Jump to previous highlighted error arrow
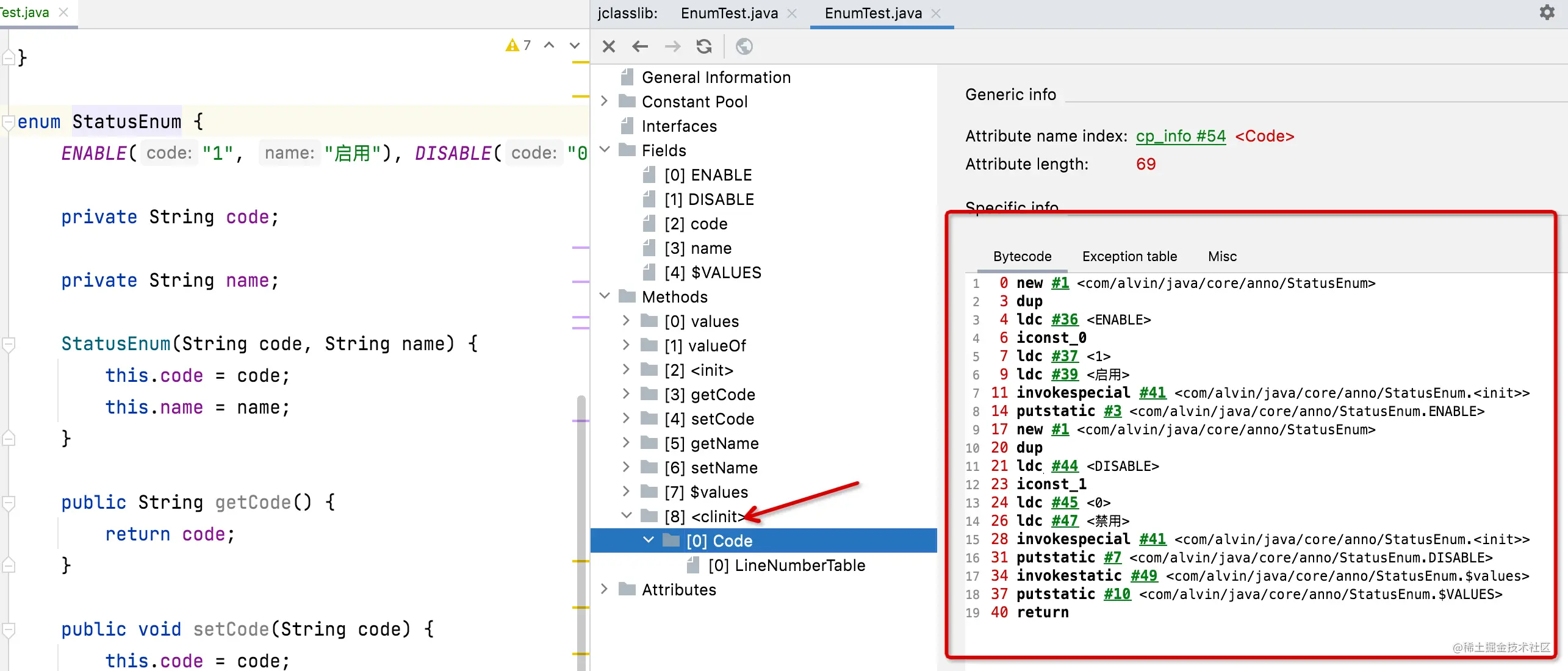Viewport: 1568px width, 671px height. pos(549,45)
